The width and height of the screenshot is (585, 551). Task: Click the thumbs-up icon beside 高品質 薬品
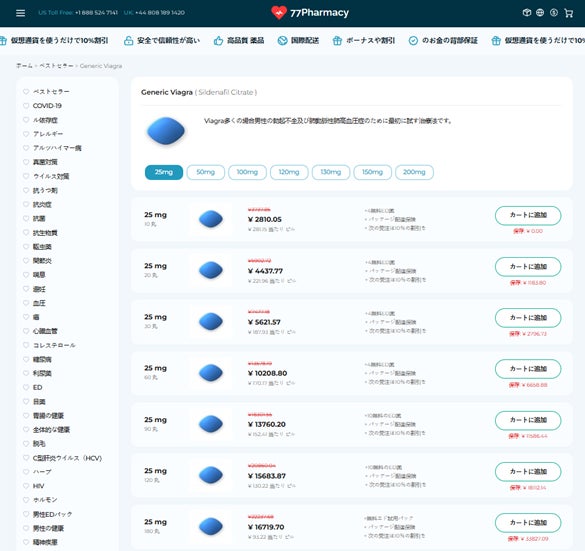click(218, 41)
